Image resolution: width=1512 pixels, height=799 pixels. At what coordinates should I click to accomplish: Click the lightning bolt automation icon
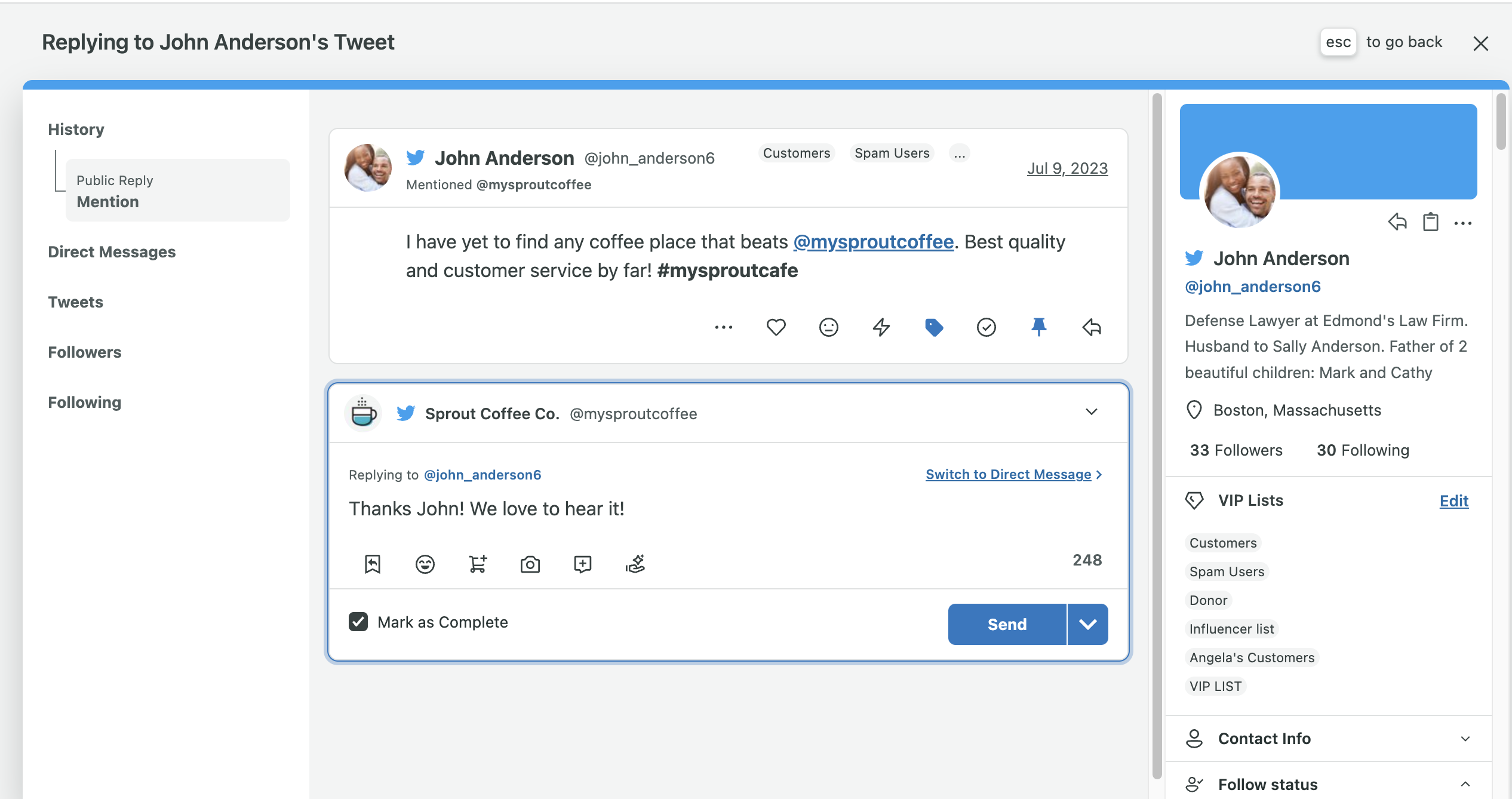point(881,327)
